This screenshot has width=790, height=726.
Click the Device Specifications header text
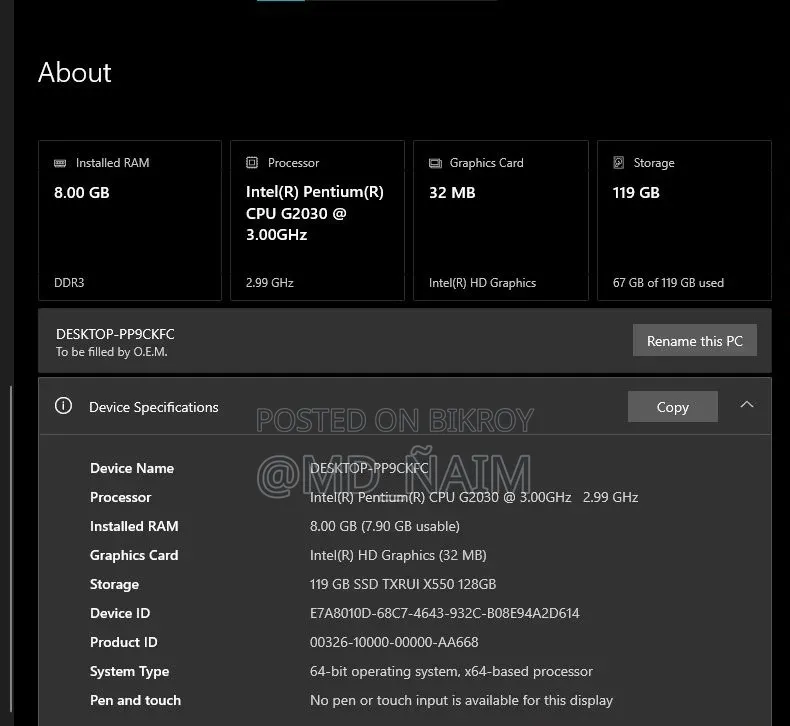tap(154, 407)
